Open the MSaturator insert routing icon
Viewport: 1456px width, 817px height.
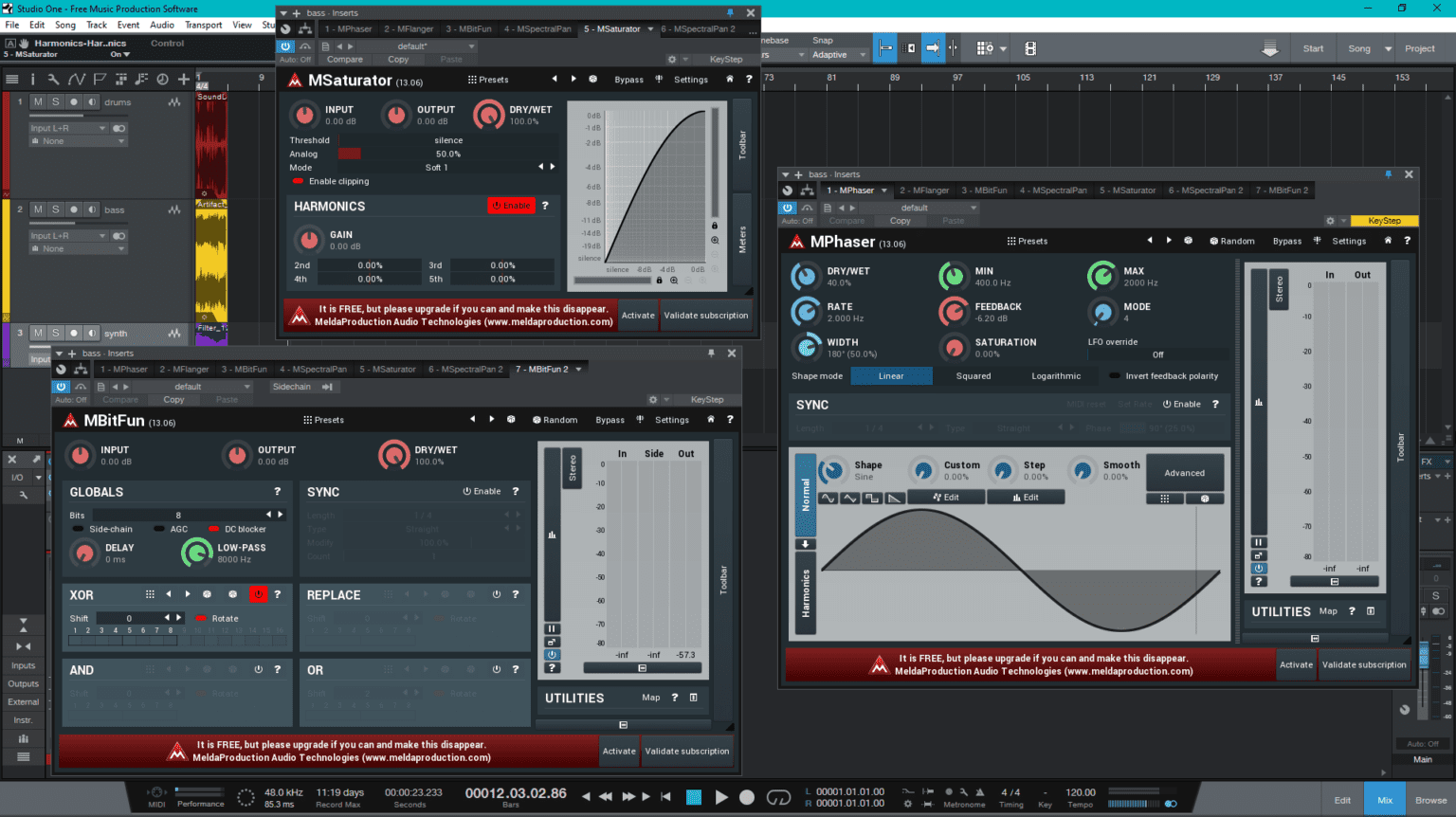pyautogui.click(x=304, y=28)
